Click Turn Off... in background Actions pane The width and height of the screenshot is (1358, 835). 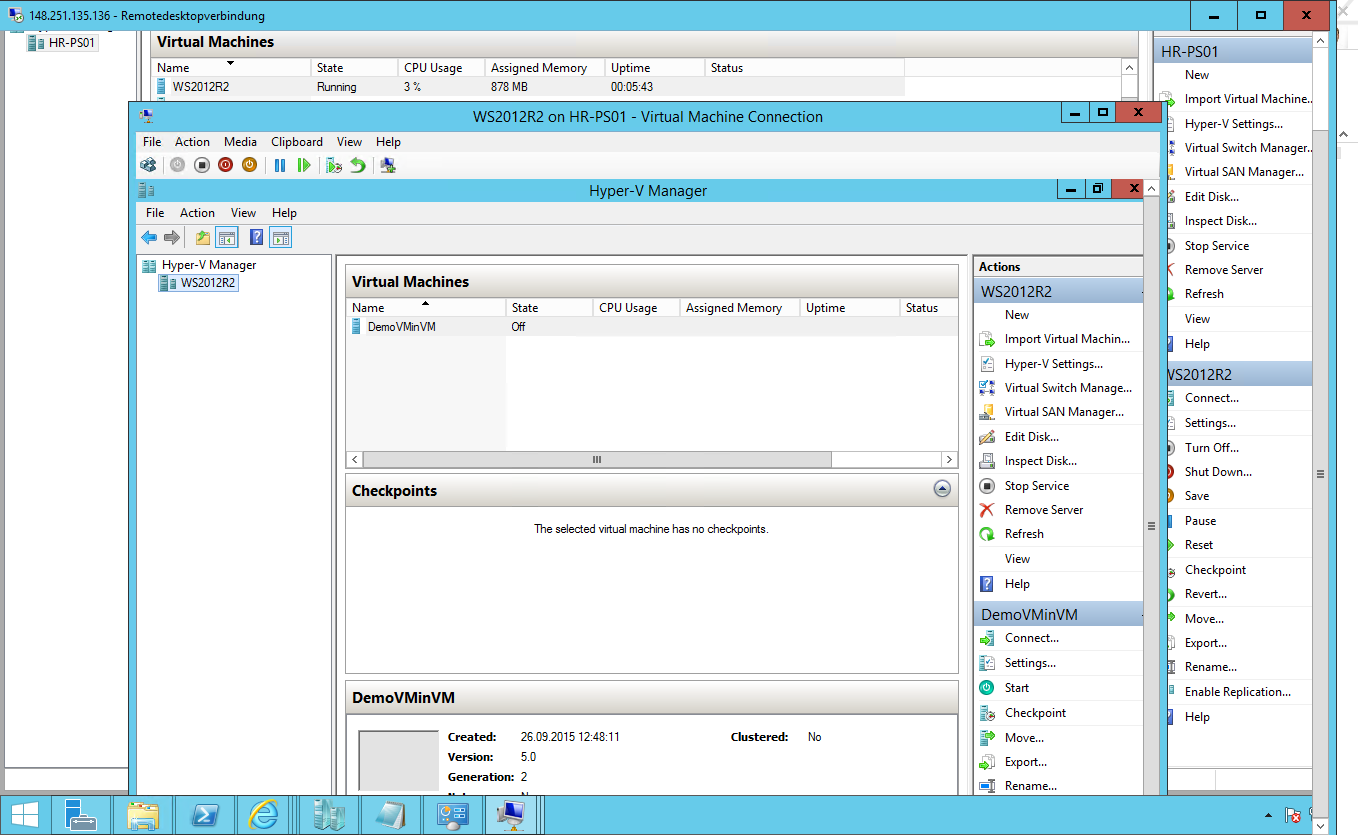(1211, 448)
